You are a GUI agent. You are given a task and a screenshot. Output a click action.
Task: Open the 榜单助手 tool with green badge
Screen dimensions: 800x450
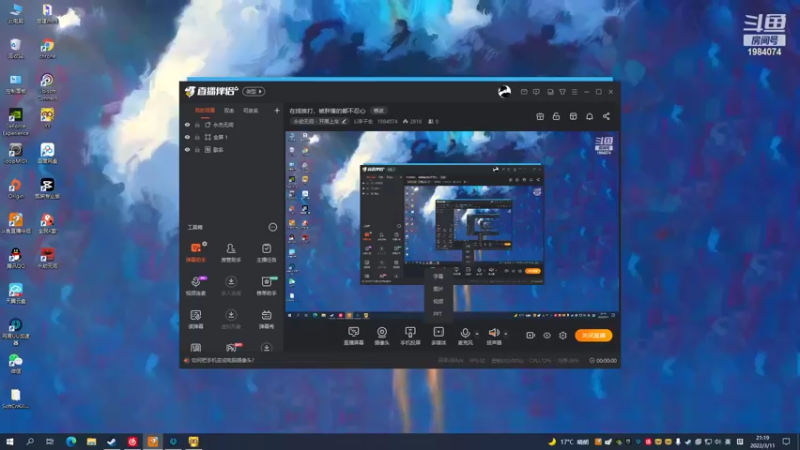coord(266,286)
